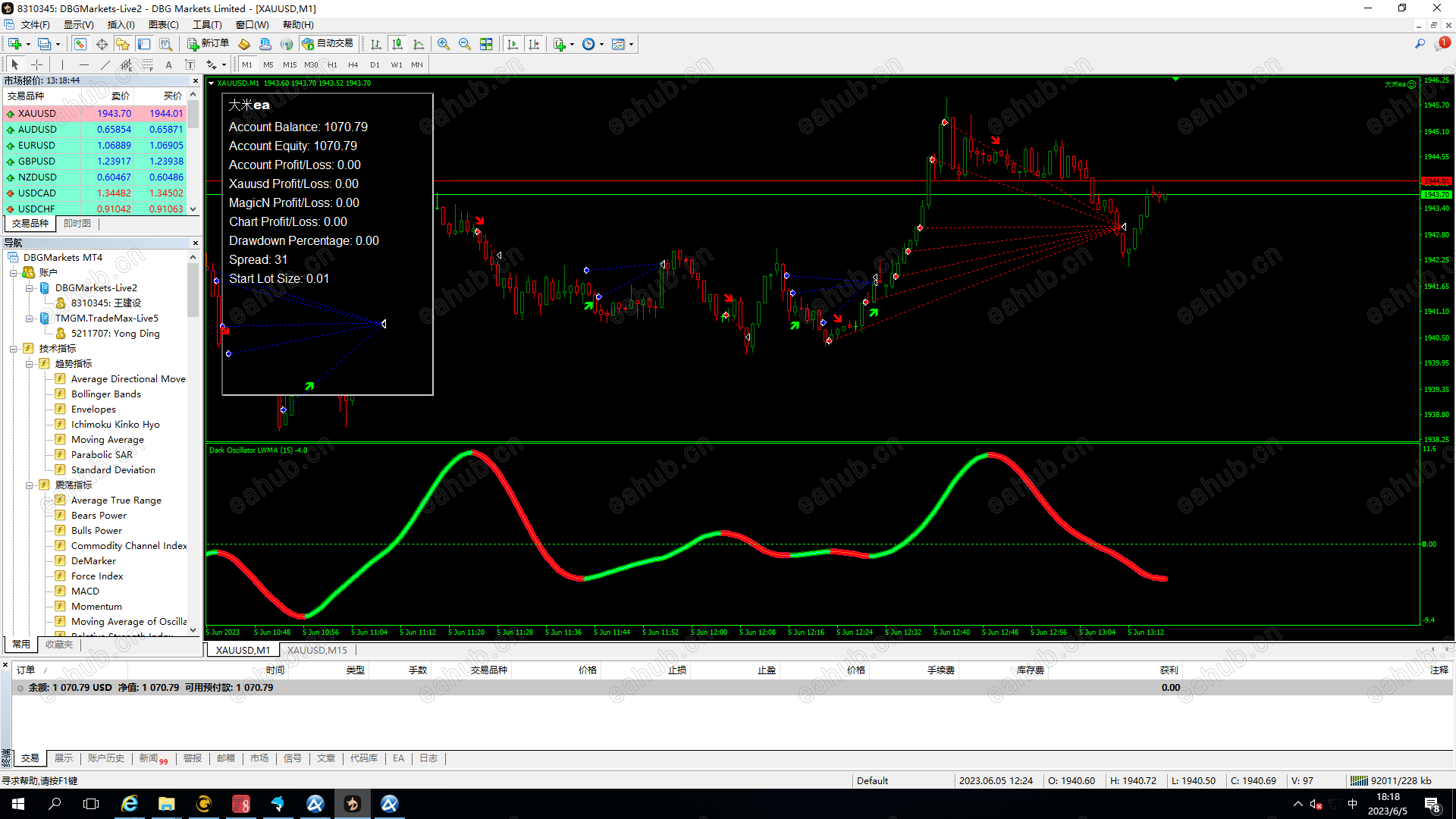Toggle AutoTrading (自动交易) button
Image resolution: width=1456 pixels, height=819 pixels.
[328, 44]
